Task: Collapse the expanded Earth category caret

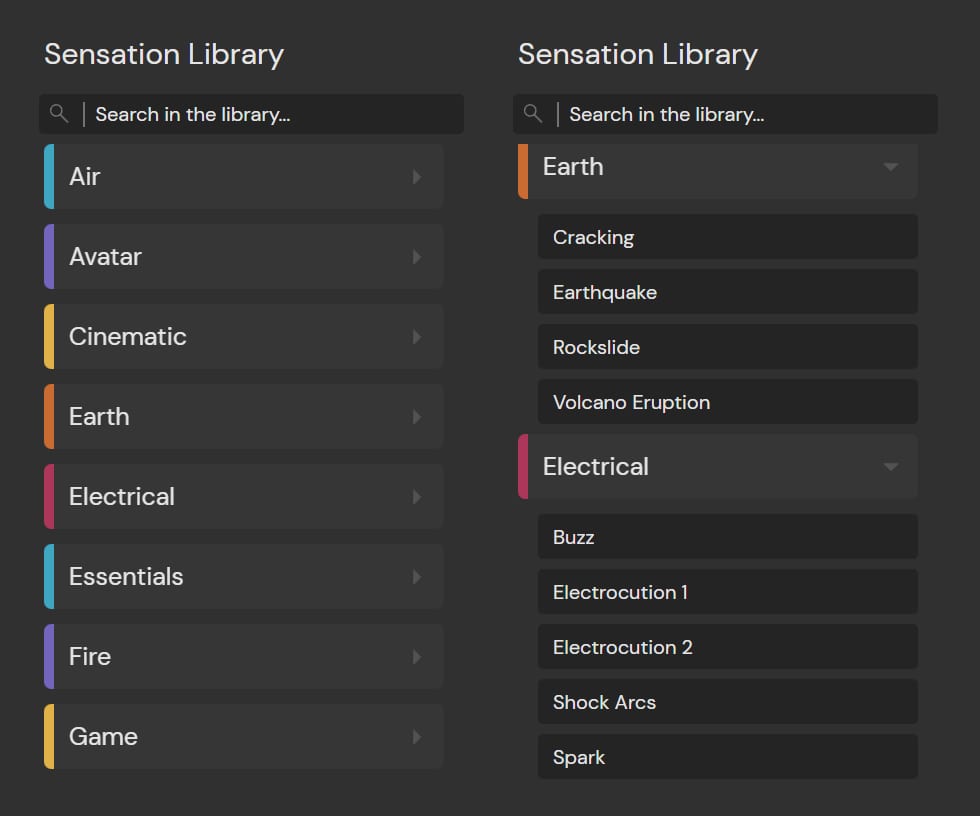Action: [891, 167]
